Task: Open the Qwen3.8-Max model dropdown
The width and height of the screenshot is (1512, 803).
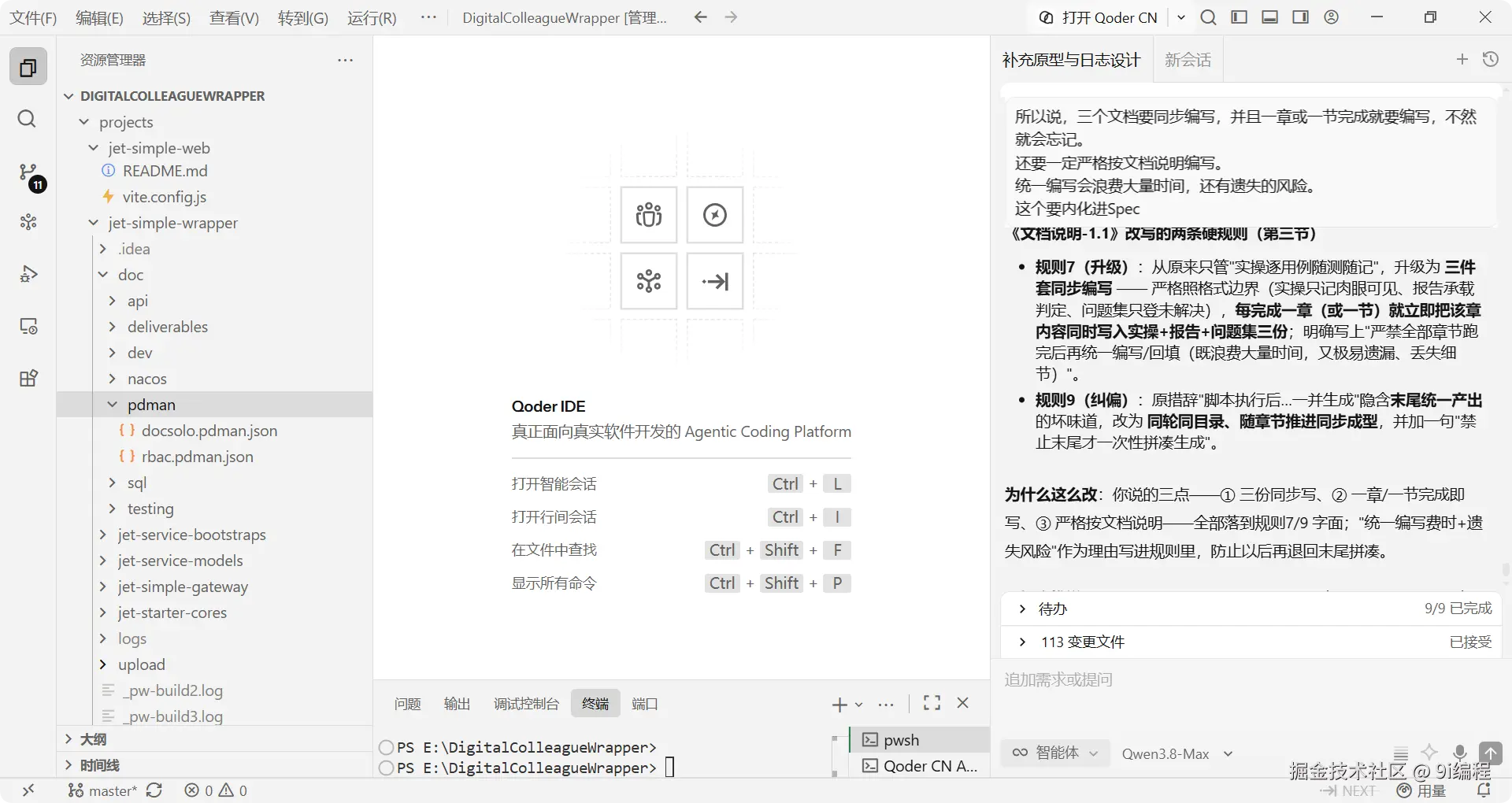Action: (x=1177, y=753)
